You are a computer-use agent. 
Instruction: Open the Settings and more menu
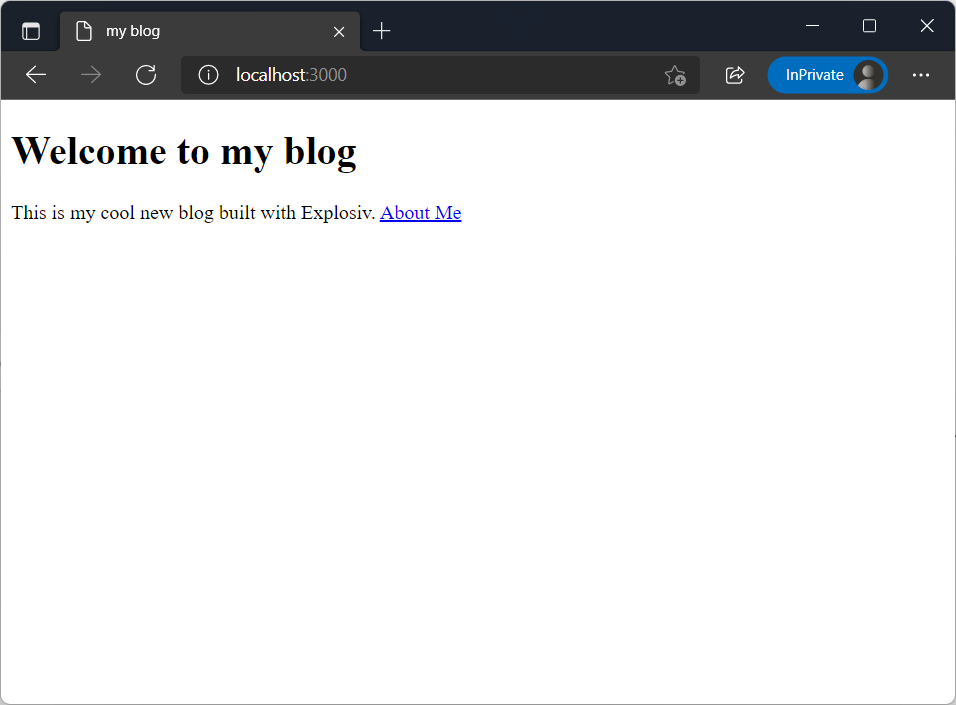pyautogui.click(x=921, y=75)
